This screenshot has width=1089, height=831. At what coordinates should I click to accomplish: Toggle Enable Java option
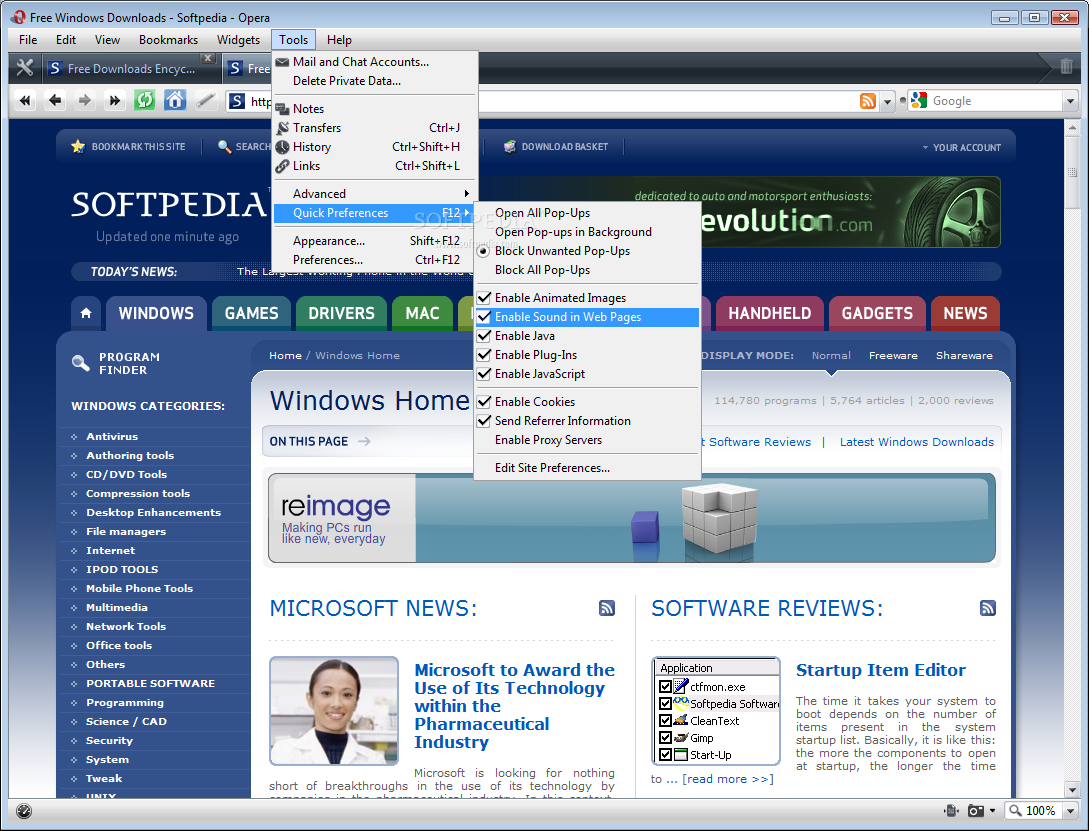tap(588, 336)
